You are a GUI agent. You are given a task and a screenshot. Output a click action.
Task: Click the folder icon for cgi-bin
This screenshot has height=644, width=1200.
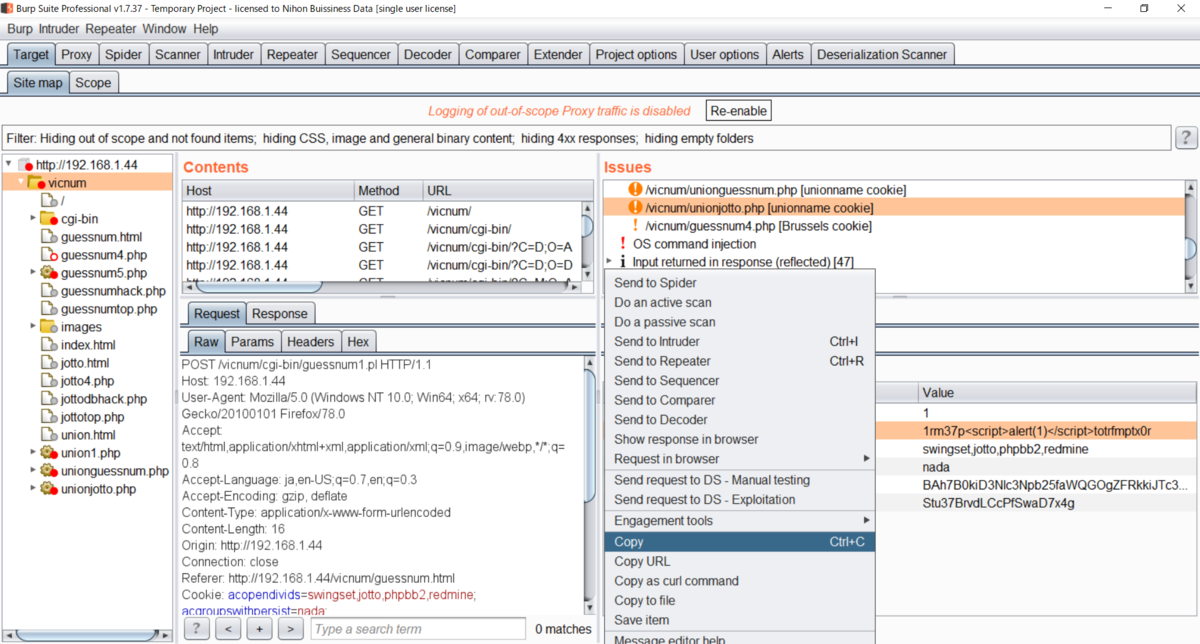pyautogui.click(x=49, y=219)
